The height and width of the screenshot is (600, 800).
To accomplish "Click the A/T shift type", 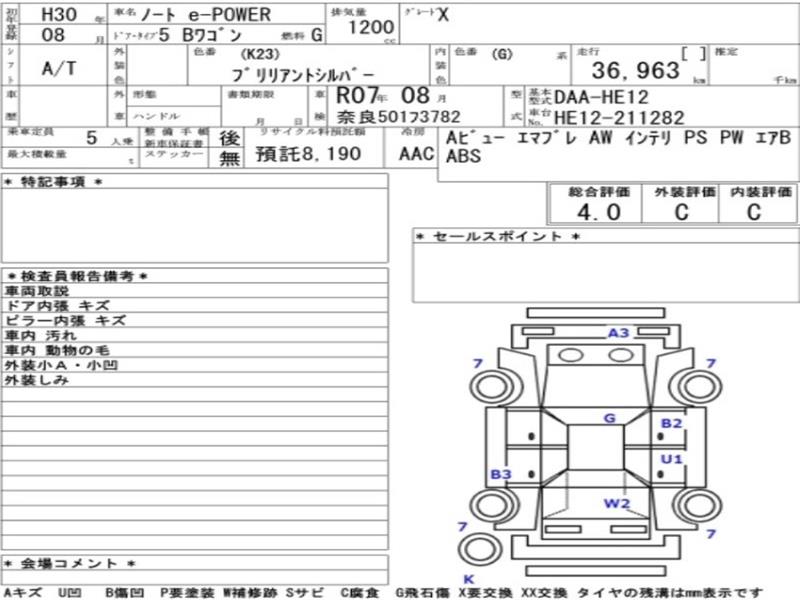I will pyautogui.click(x=59, y=68).
